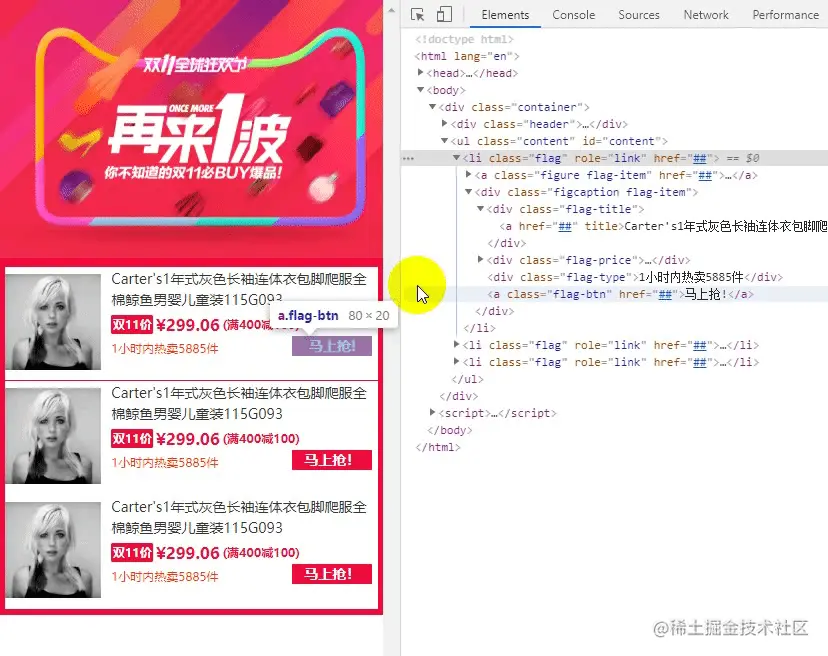Open the first product's thumbnail image
Screen dimensions: 828x656
[x=53, y=322]
